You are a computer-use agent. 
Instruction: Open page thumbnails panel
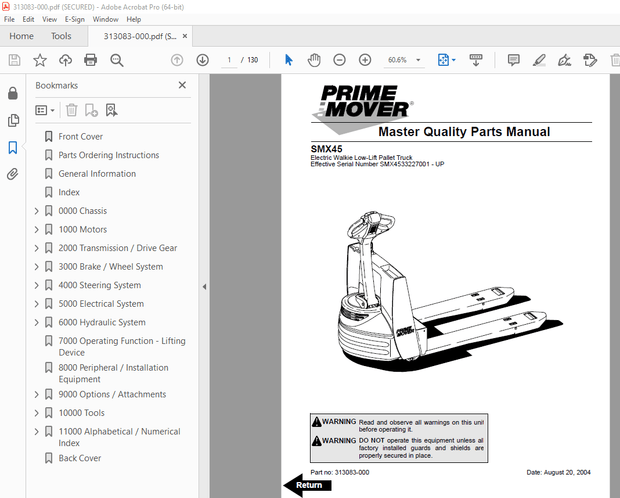click(x=13, y=120)
